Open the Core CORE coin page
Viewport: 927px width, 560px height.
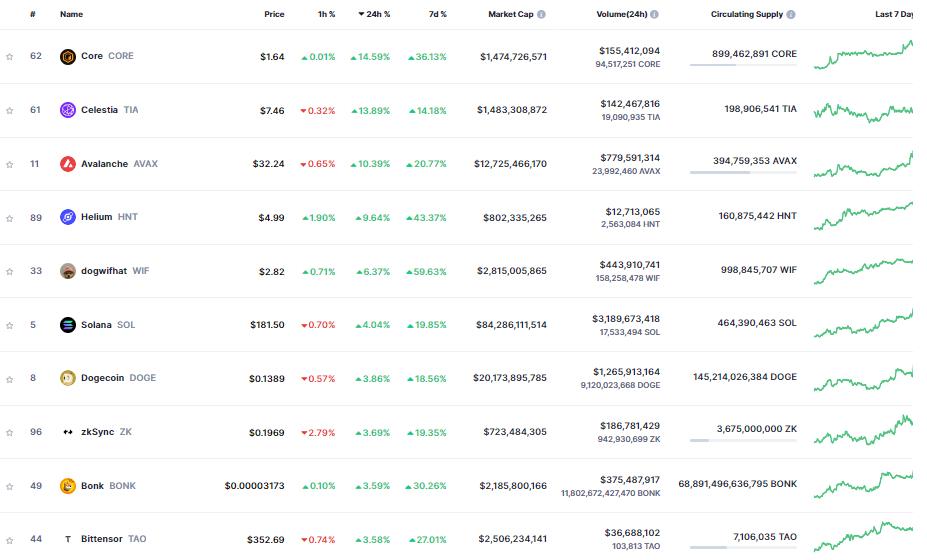pos(107,56)
